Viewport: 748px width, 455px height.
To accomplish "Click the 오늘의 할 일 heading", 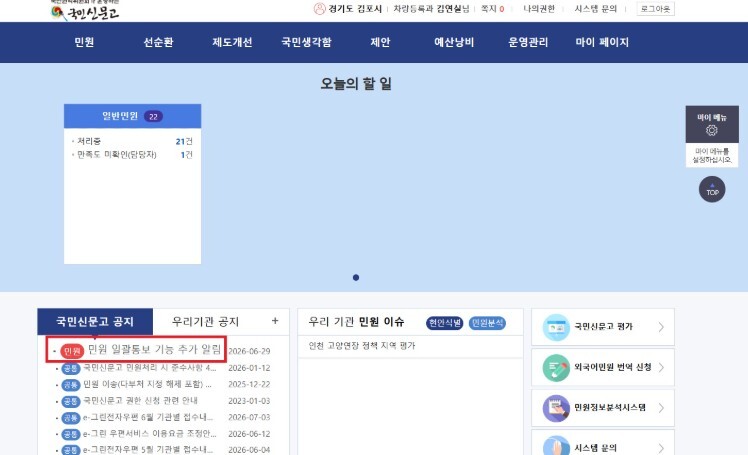I will (356, 84).
